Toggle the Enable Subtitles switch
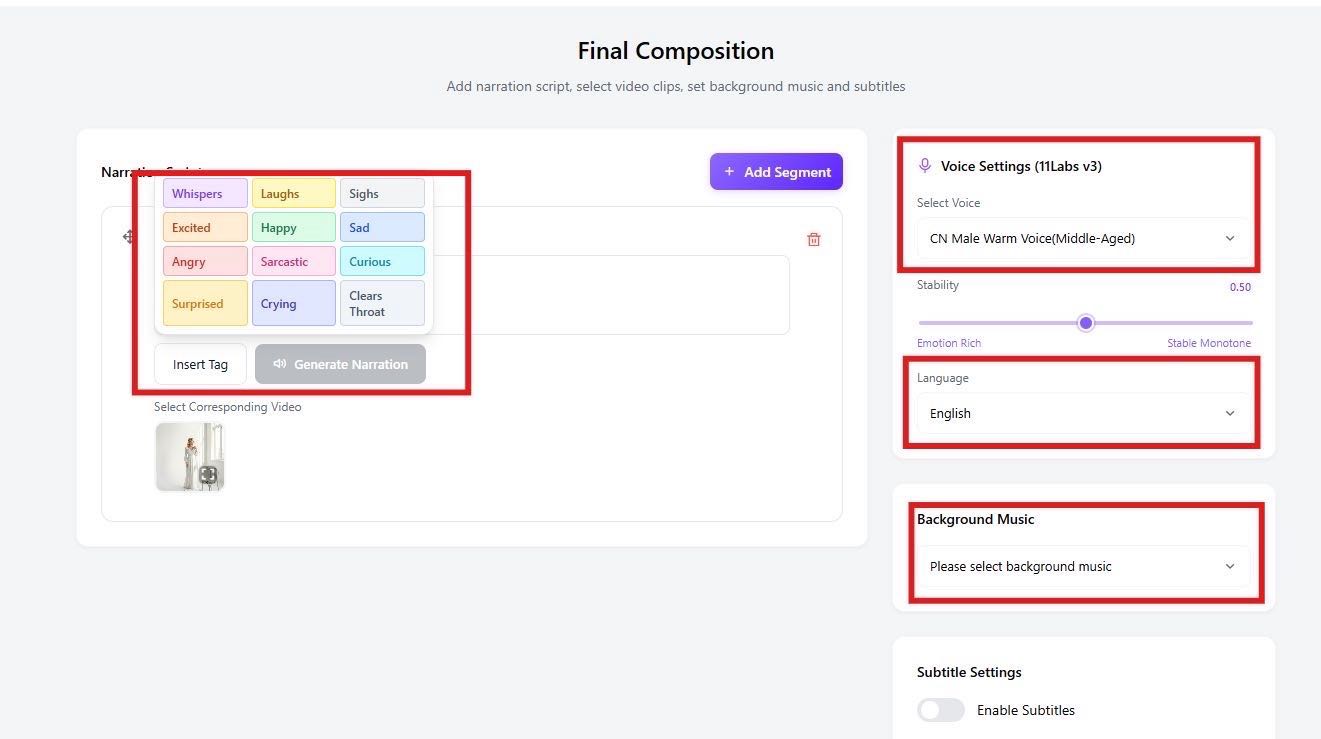Viewport: 1321px width, 739px height. click(x=941, y=710)
